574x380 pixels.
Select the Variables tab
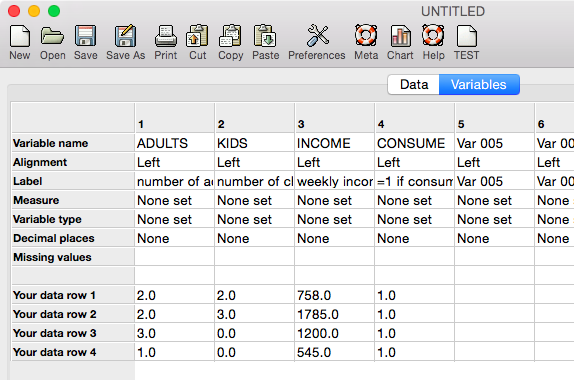click(x=479, y=85)
